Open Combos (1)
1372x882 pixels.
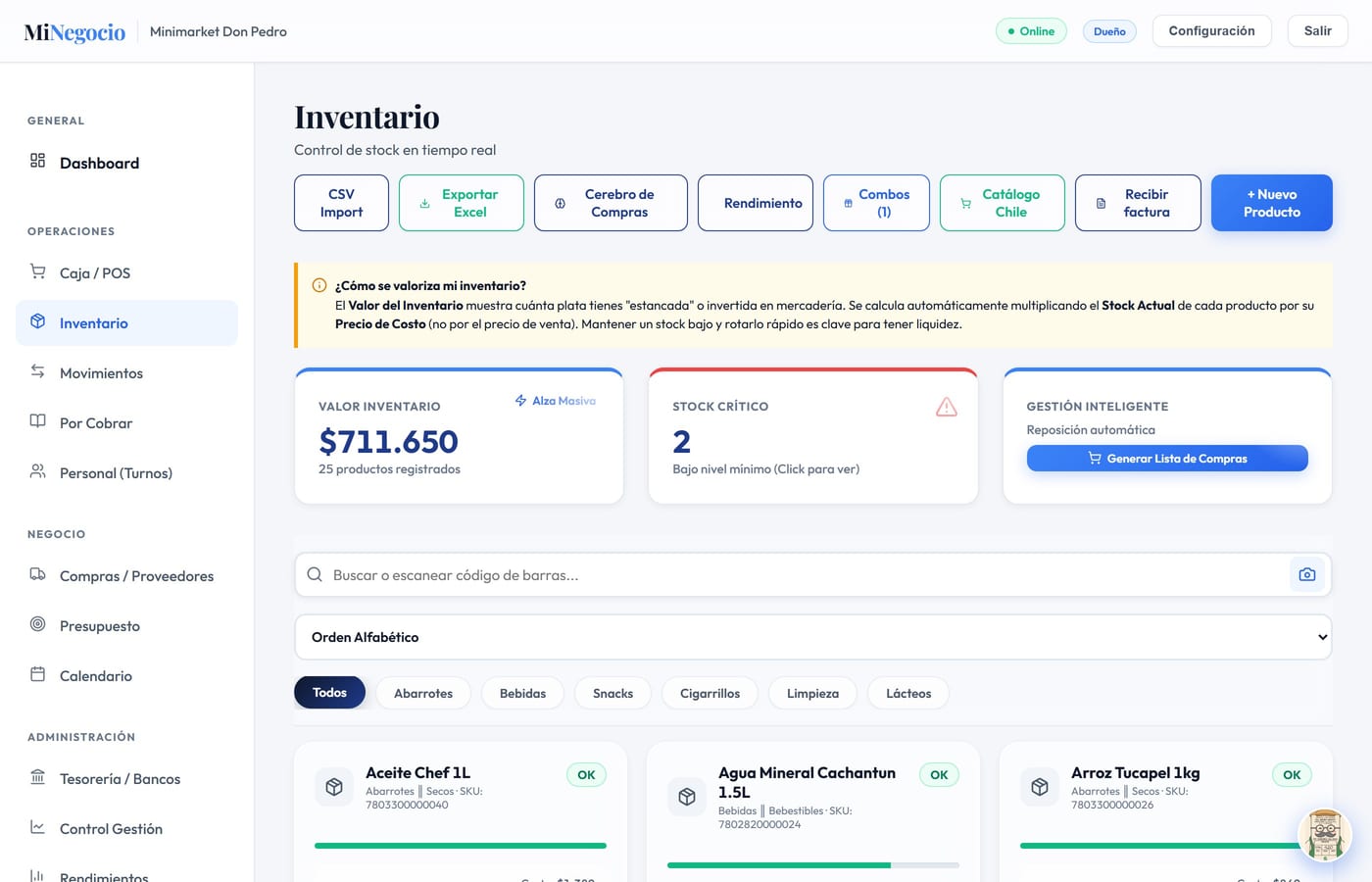[876, 203]
